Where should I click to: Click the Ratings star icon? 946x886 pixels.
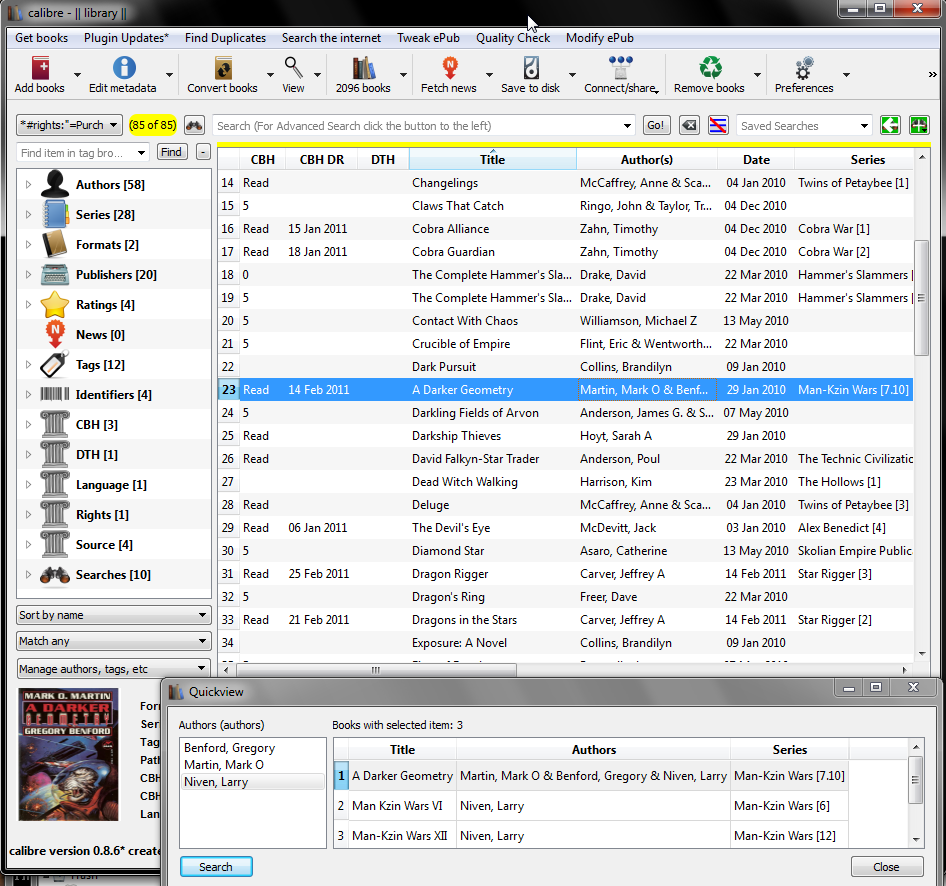click(55, 304)
